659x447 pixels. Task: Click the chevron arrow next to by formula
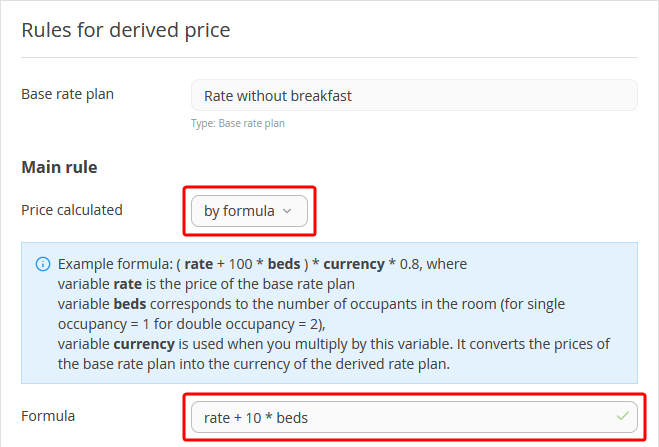click(287, 211)
